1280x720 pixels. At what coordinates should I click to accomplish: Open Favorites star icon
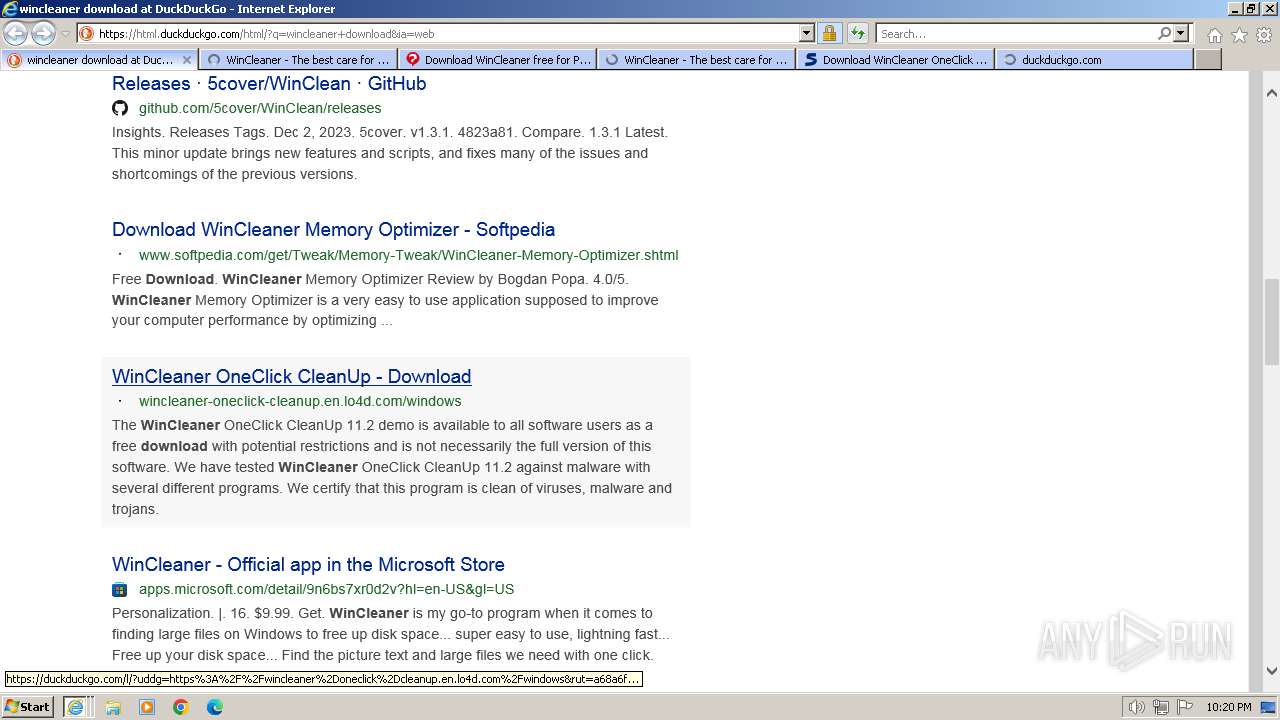pos(1239,35)
